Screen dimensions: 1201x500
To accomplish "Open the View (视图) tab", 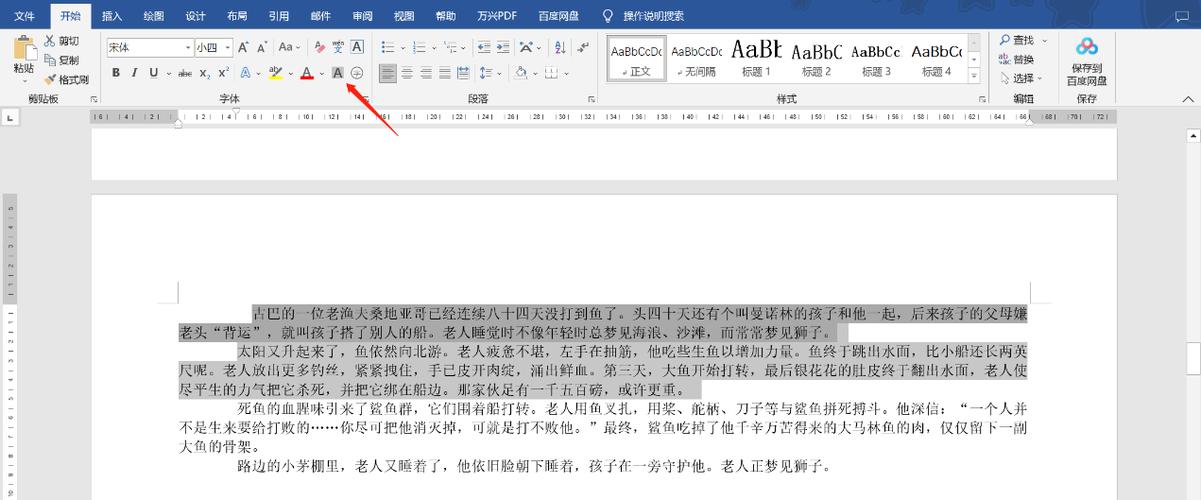I will pyautogui.click(x=404, y=16).
